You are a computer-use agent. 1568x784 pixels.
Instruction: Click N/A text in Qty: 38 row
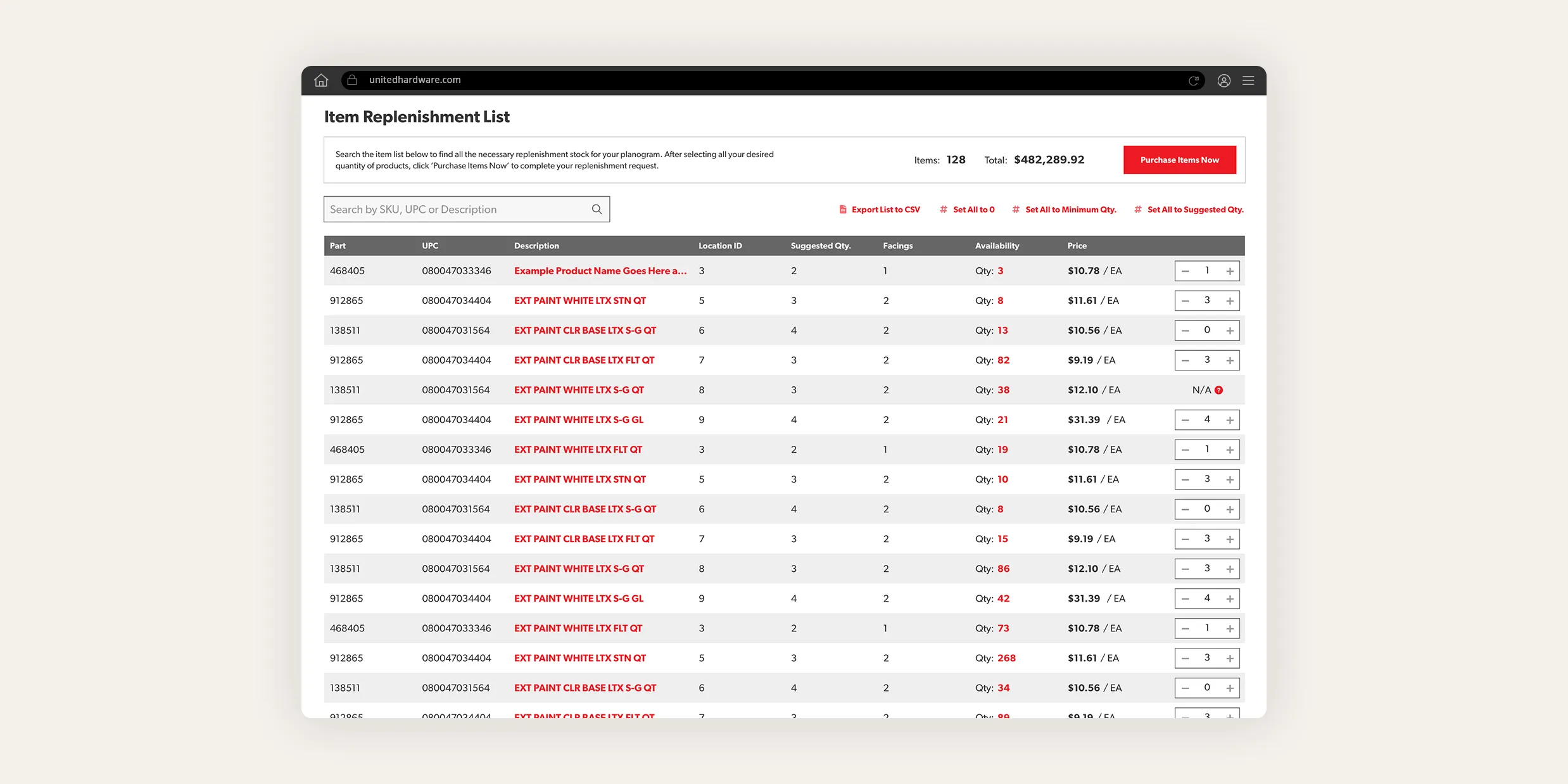tap(1201, 390)
